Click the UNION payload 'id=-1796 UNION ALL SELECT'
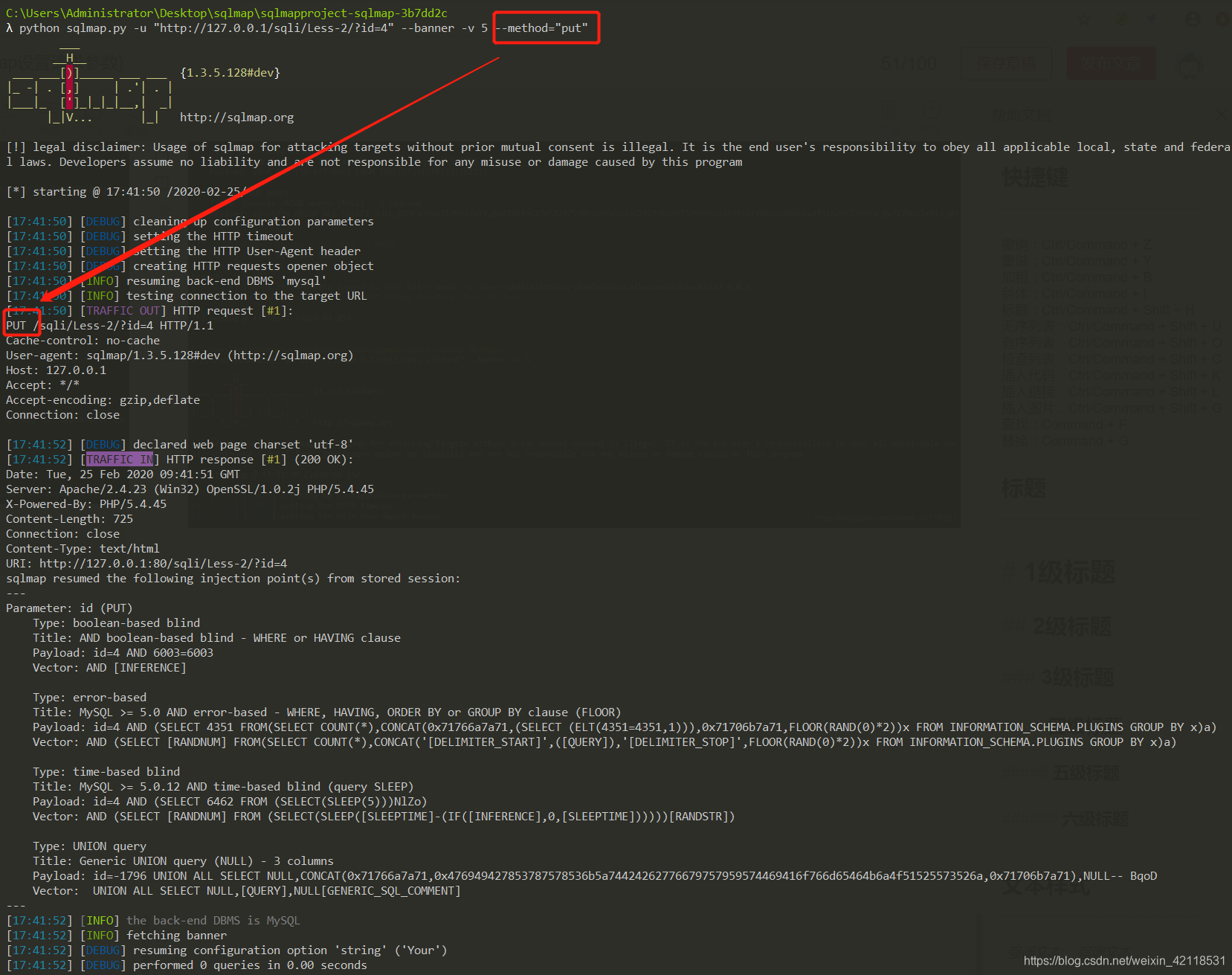Image resolution: width=1232 pixels, height=975 pixels. [x=595, y=876]
